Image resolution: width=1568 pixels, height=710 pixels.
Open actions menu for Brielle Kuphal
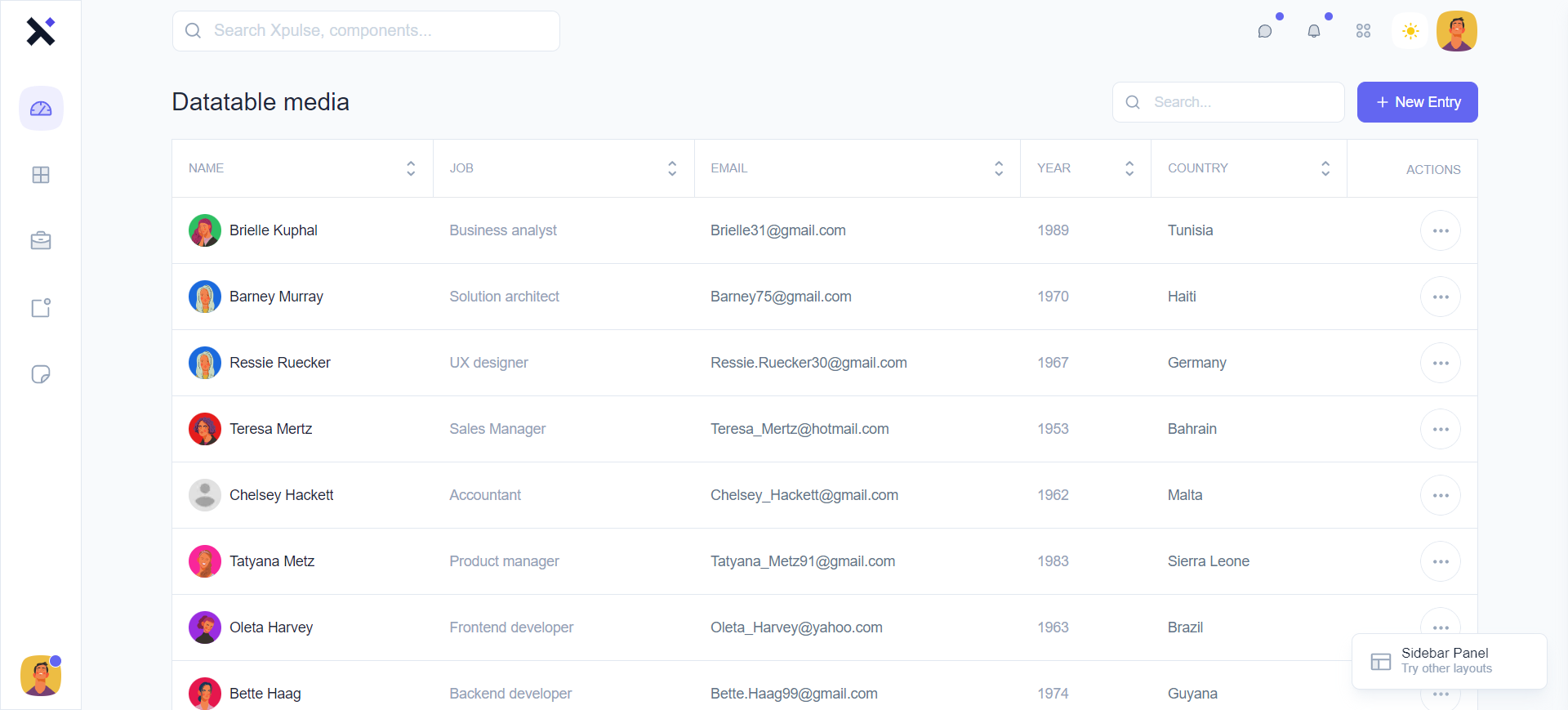pos(1441,230)
